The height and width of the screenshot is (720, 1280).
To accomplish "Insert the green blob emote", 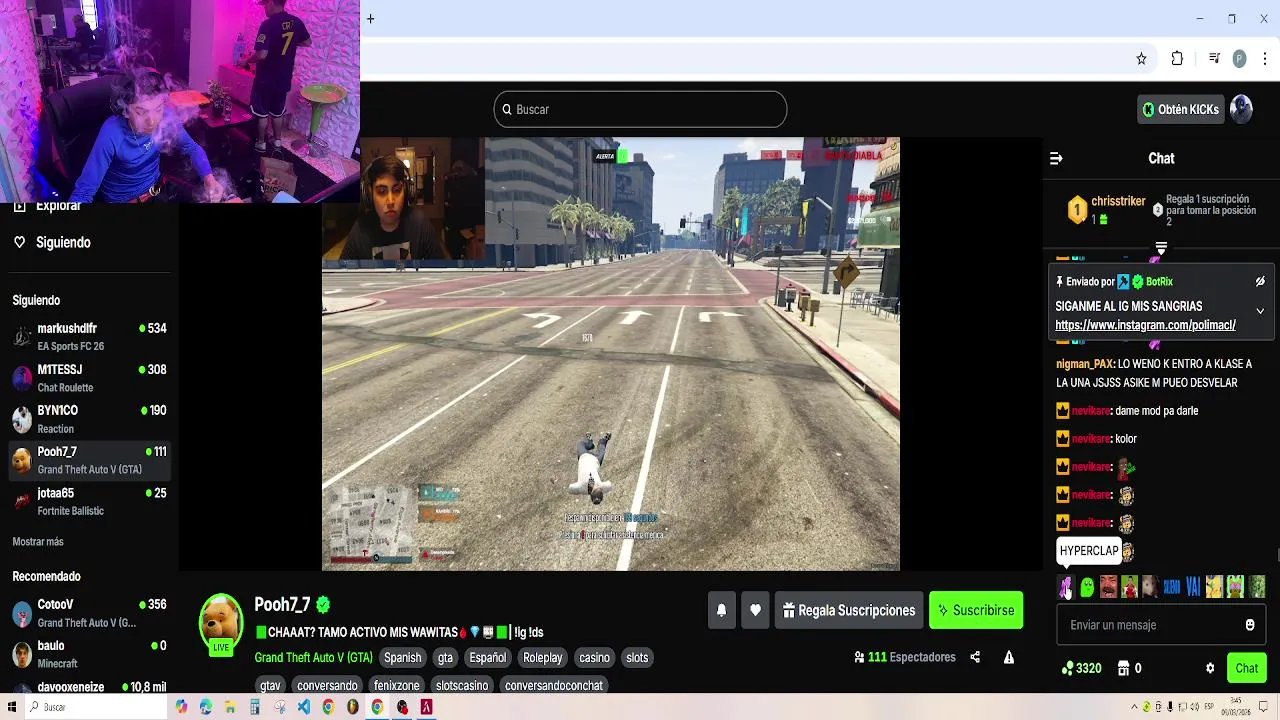I will point(1087,587).
